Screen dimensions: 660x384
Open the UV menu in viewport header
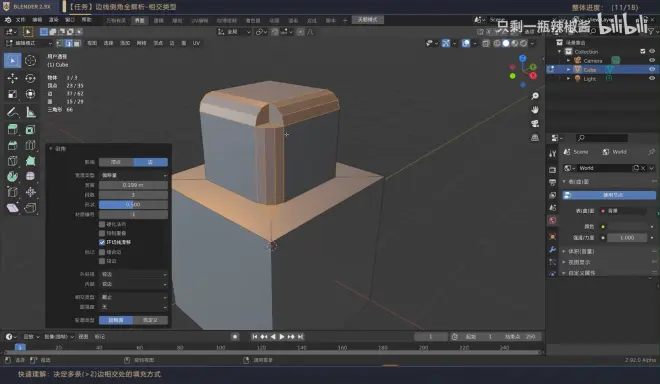pyautogui.click(x=196, y=43)
